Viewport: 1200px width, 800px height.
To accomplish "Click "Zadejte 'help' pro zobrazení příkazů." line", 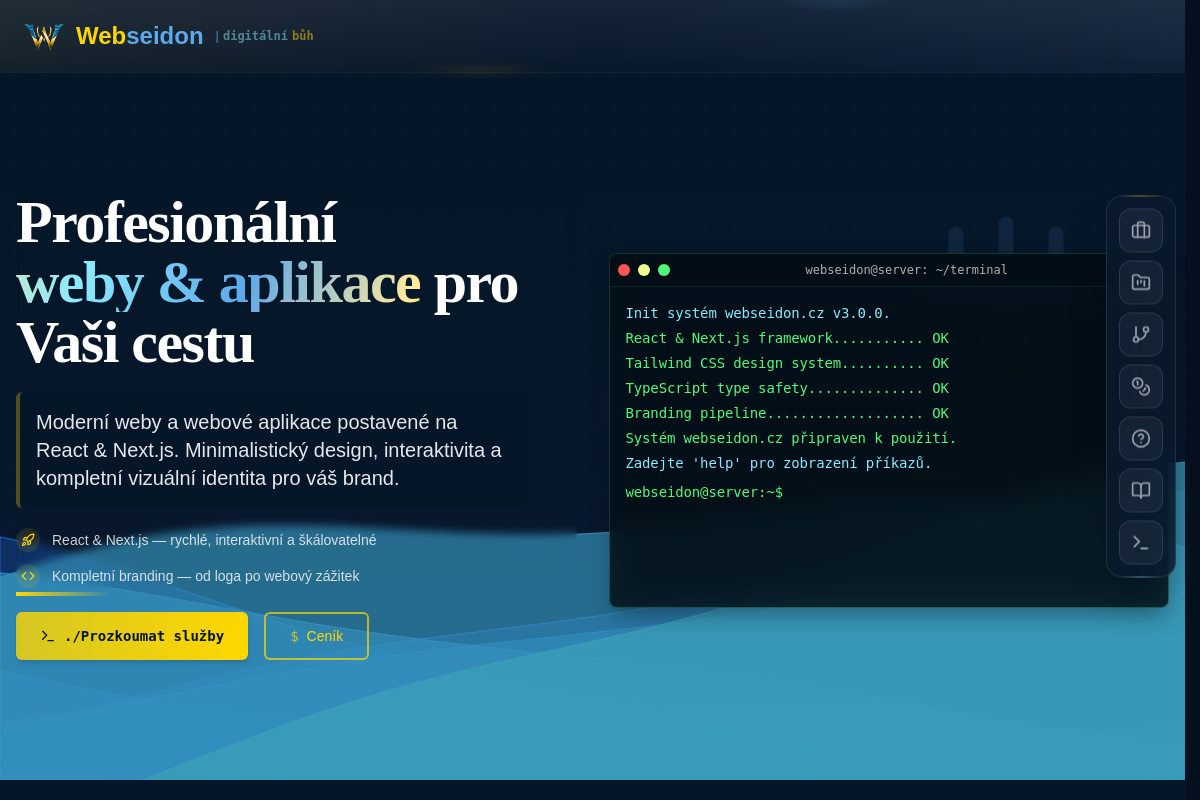I will [779, 463].
